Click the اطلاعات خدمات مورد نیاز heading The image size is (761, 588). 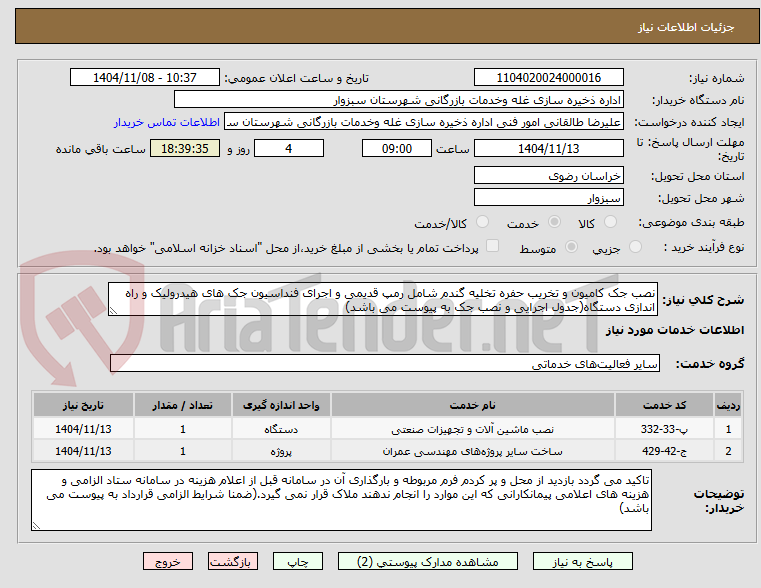[675, 330]
